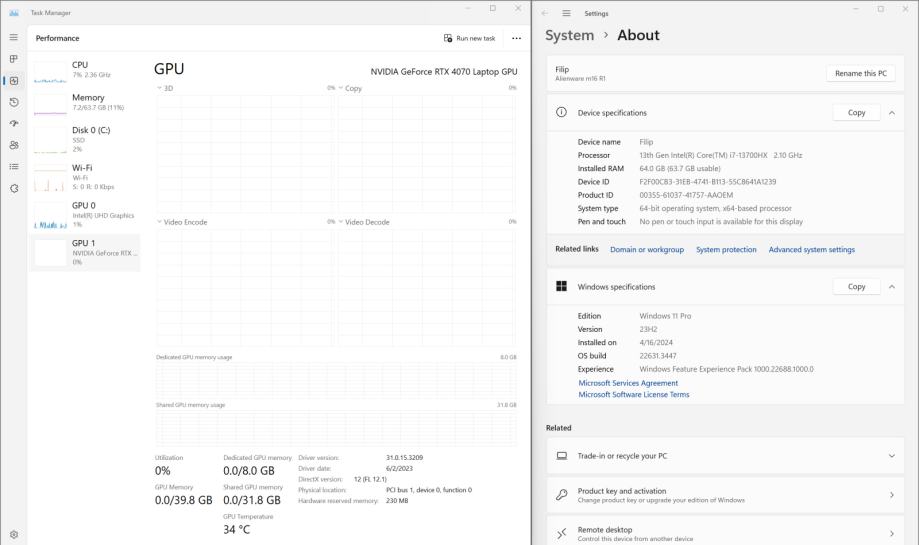Open the Details page icon

click(x=13, y=166)
